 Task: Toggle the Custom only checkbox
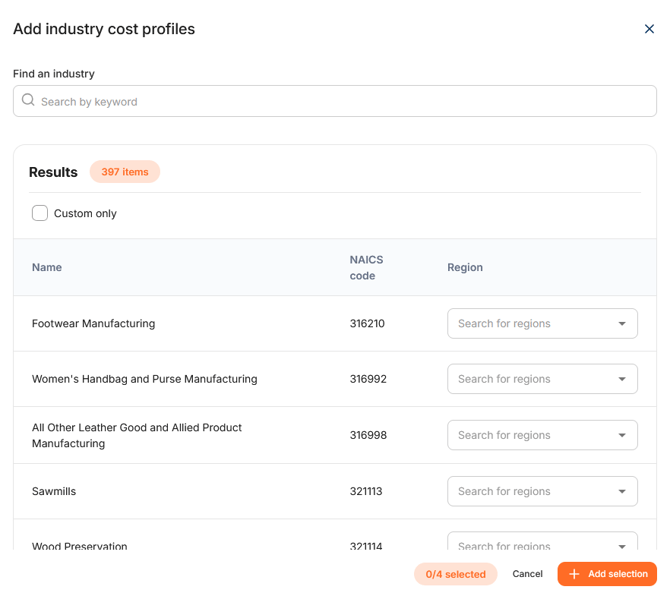pyautogui.click(x=40, y=213)
